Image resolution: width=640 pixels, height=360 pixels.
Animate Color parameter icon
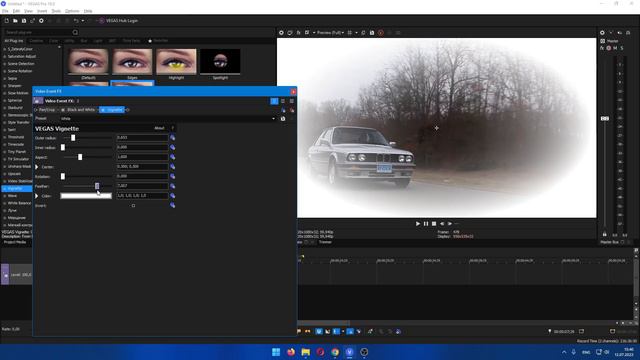pos(173,196)
